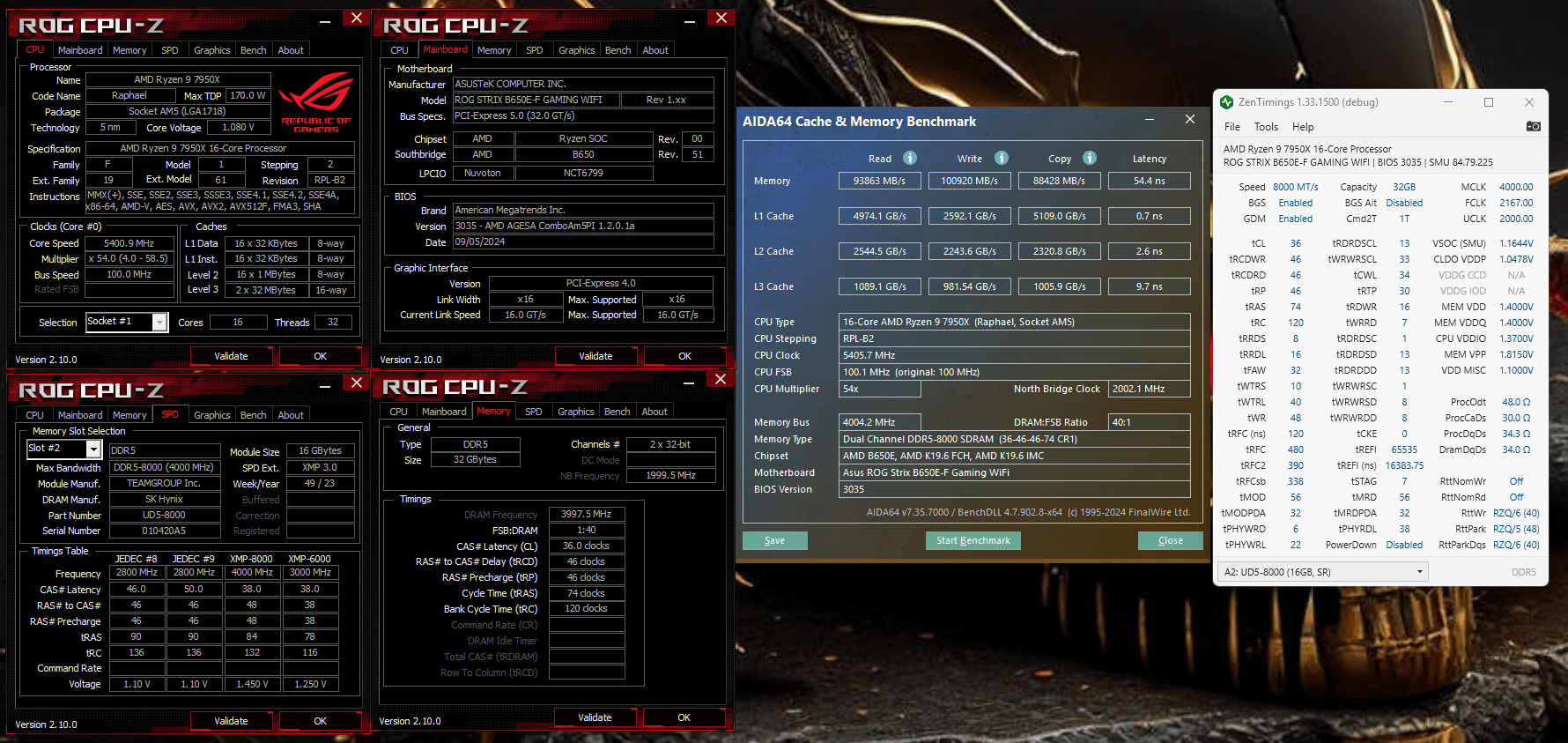1568x743 pixels.
Task: Select Graphics tab in the Memory CPU-Z window
Action: 576,412
